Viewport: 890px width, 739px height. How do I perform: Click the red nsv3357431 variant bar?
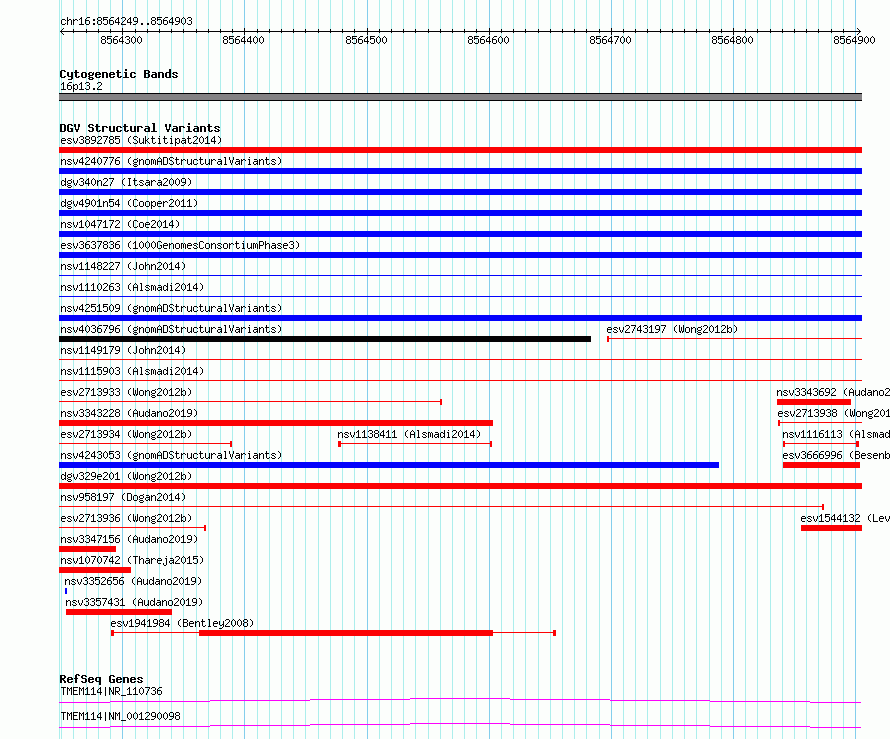click(119, 612)
